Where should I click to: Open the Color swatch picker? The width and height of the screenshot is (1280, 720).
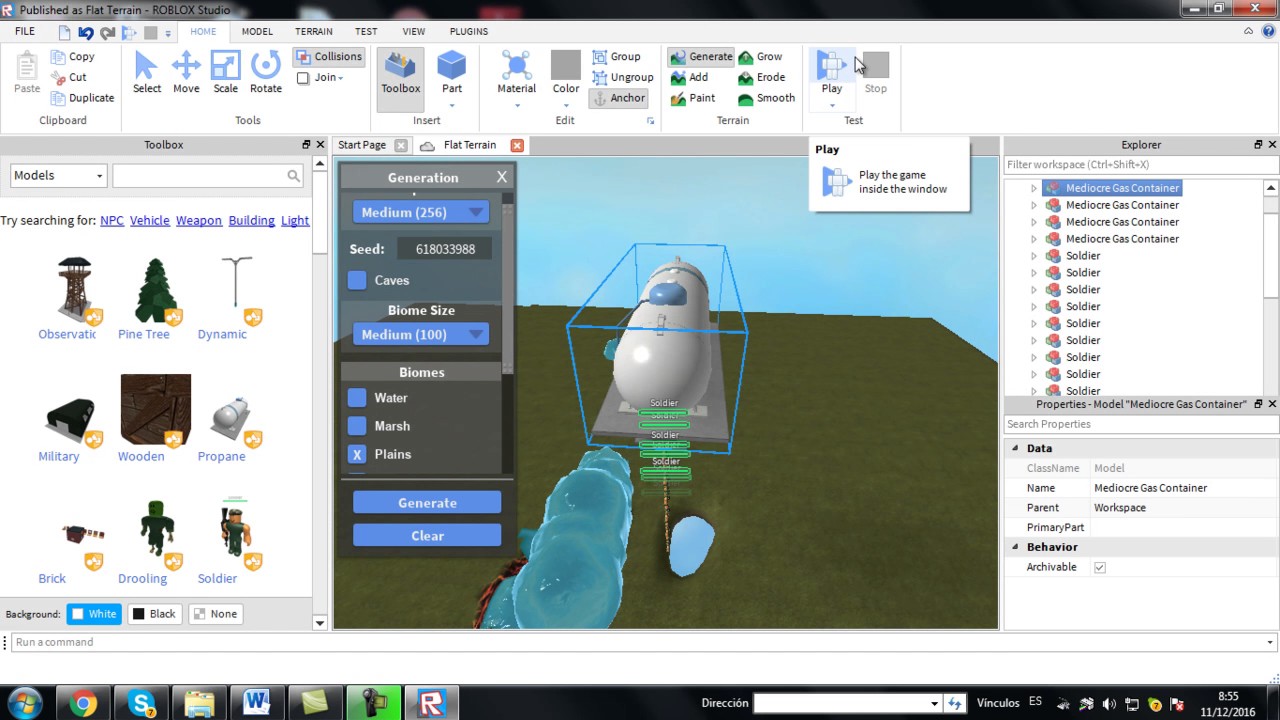tap(566, 72)
